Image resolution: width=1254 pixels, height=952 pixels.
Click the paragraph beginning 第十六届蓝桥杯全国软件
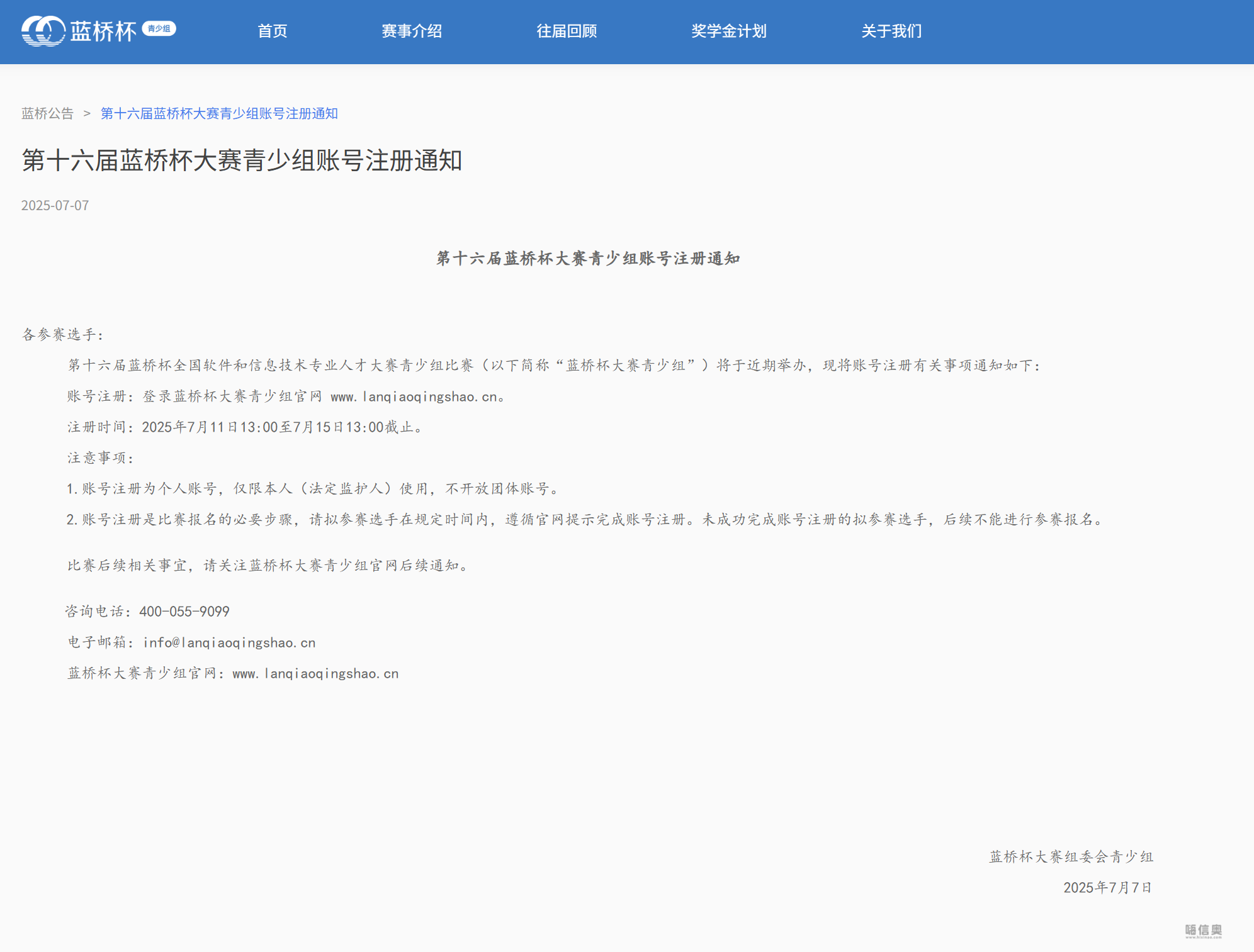(554, 365)
